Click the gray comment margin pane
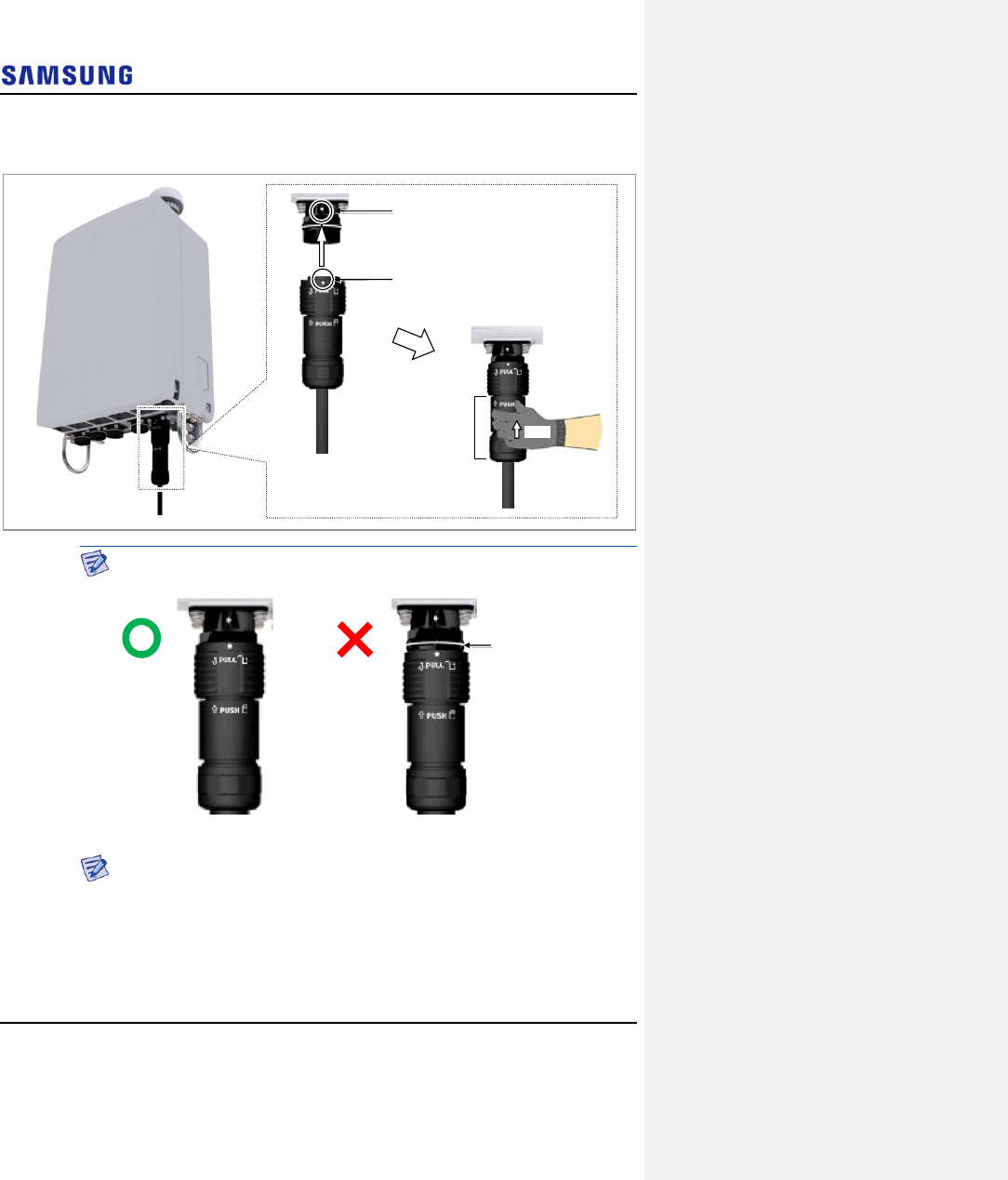The height and width of the screenshot is (1180, 1008). point(826,590)
